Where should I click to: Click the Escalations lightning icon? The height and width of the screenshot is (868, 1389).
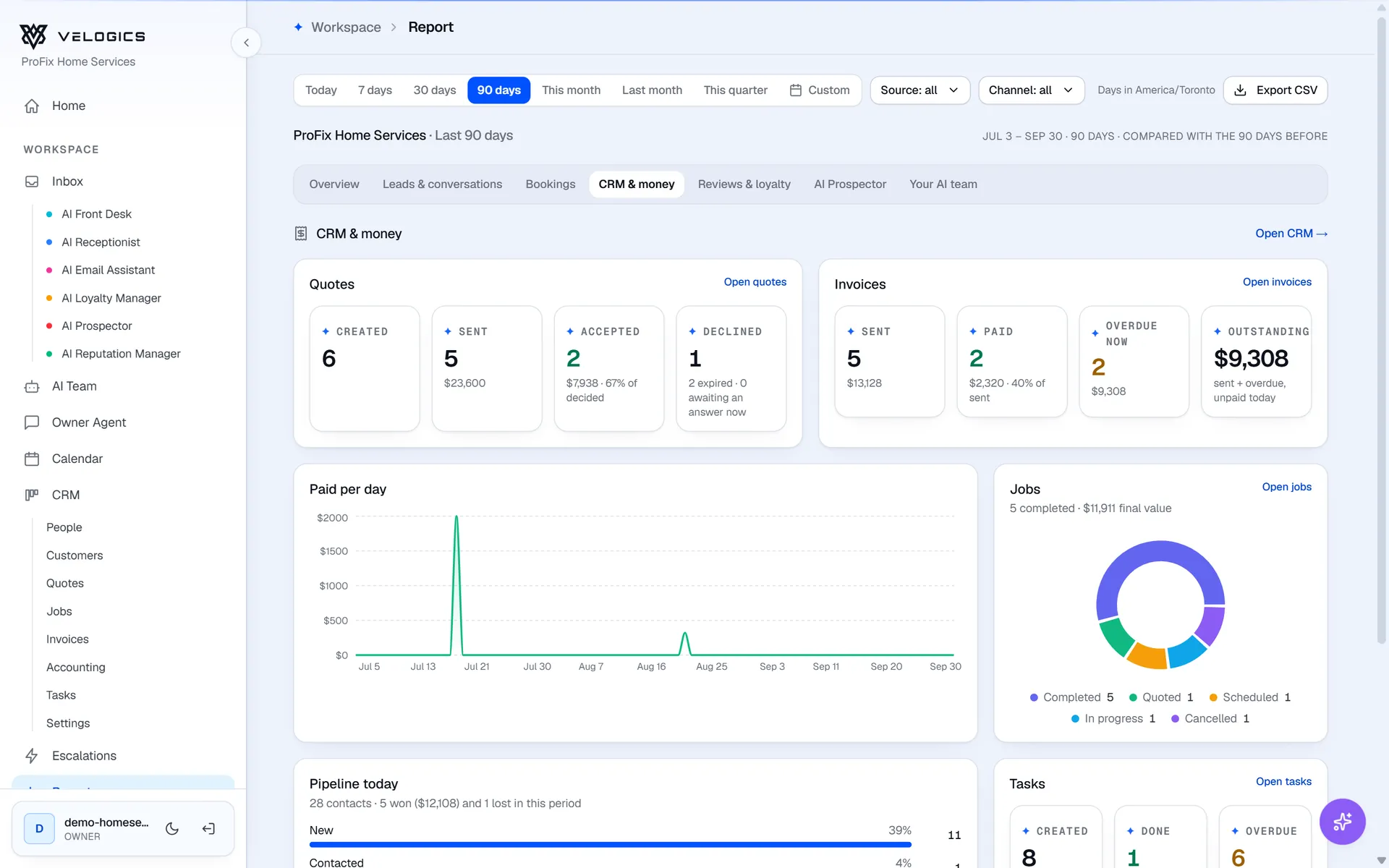[x=32, y=756]
